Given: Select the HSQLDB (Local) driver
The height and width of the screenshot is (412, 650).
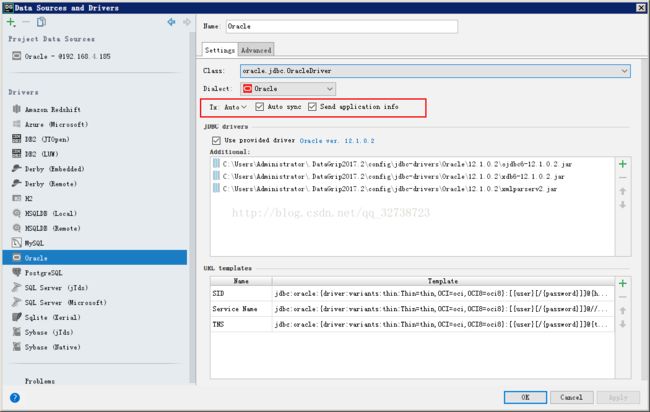Looking at the screenshot, I should (x=95, y=213).
